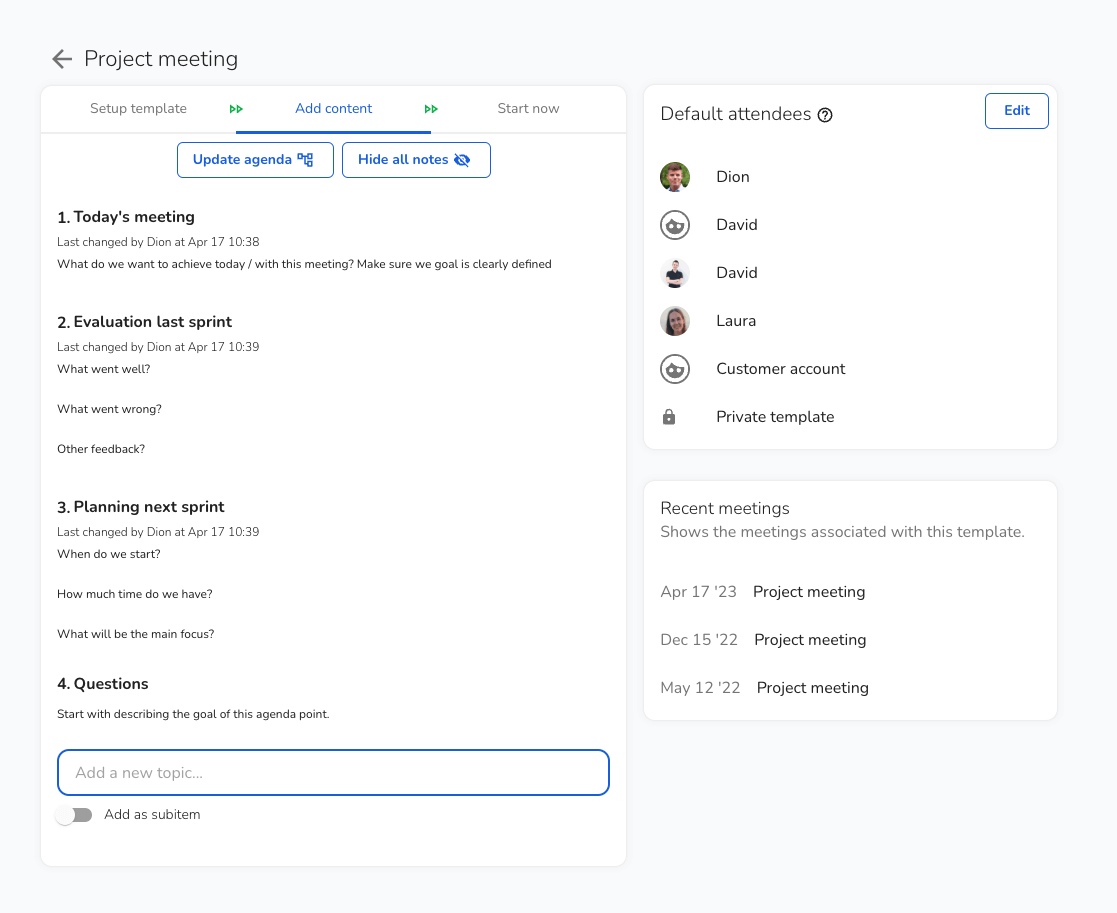Click the Recent meetings heading
Viewport: 1117px width, 913px height.
[724, 508]
